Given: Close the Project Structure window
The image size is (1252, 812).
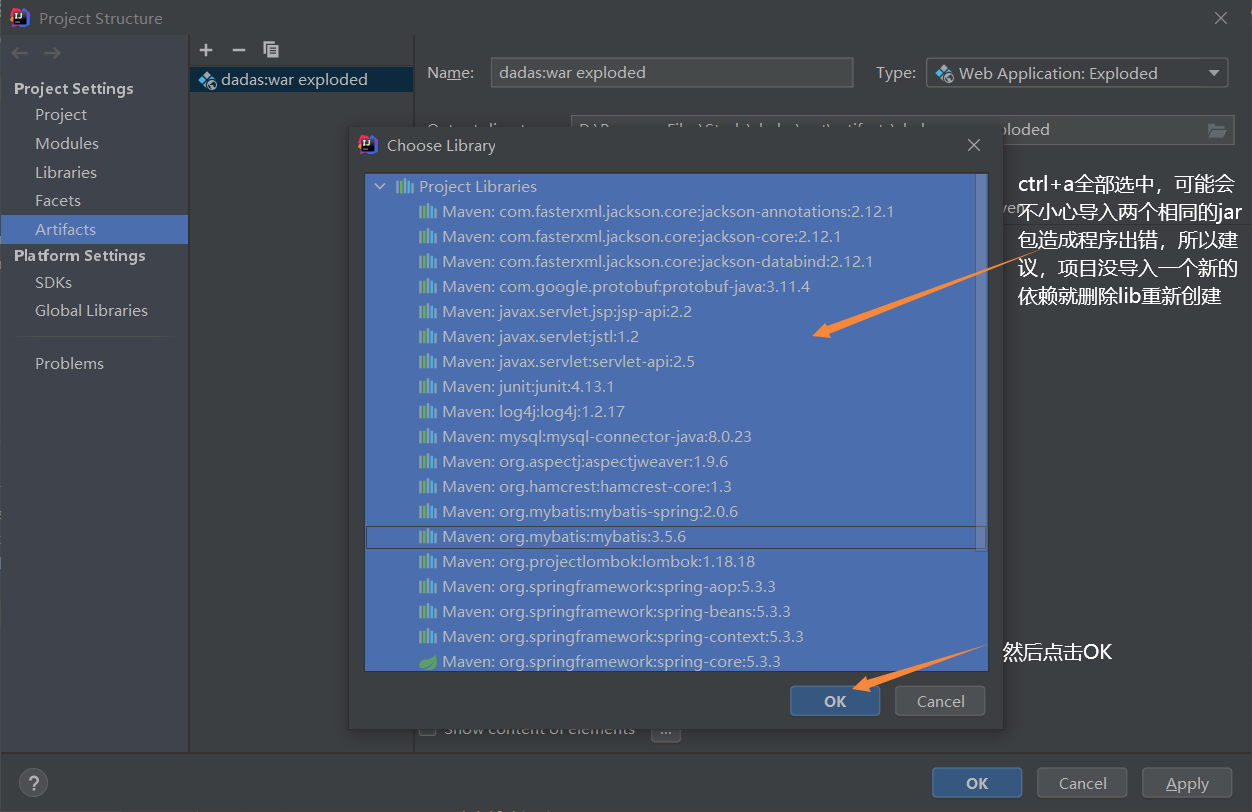Looking at the screenshot, I should coord(1220,18).
